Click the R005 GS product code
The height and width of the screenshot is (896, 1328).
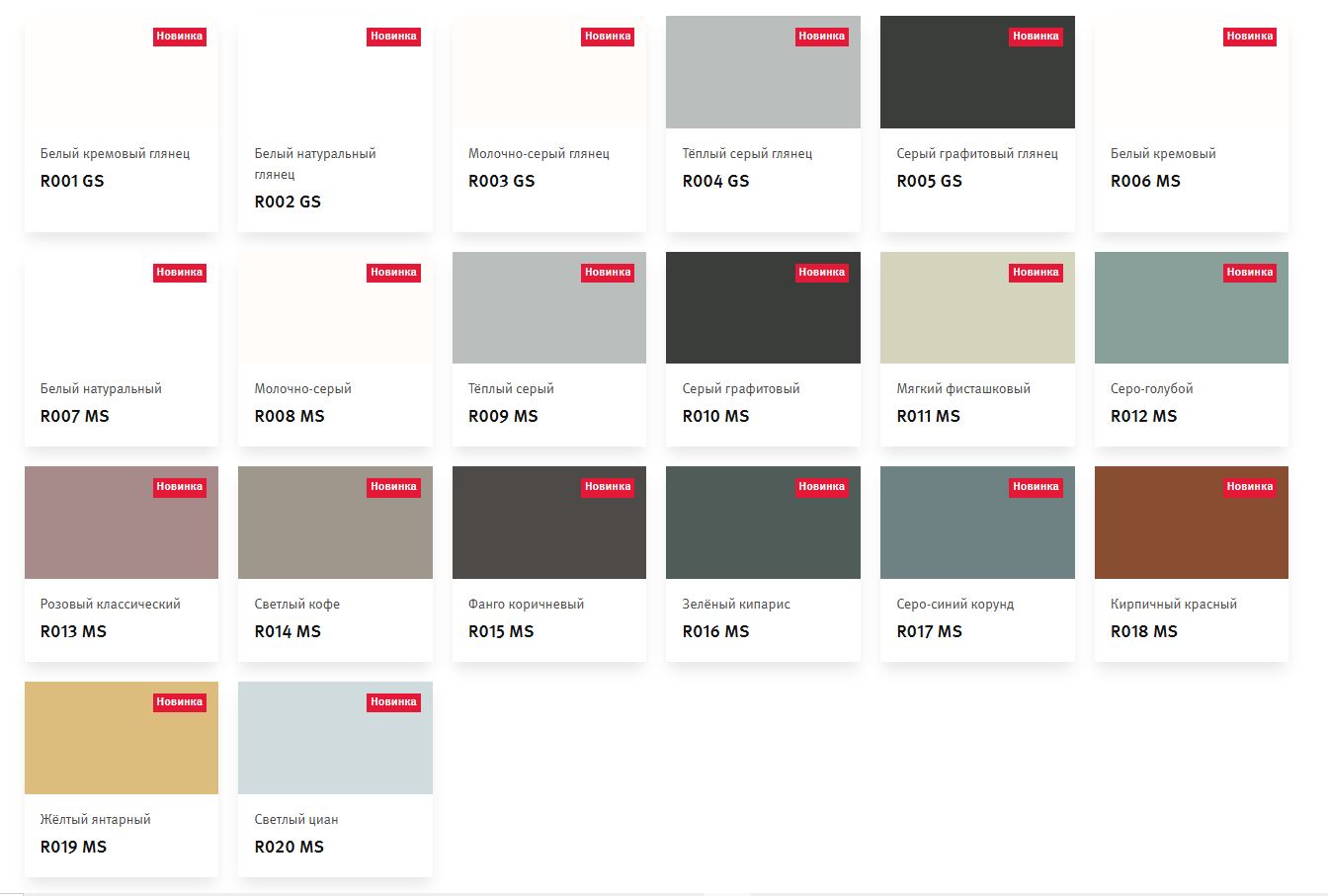[x=929, y=181]
